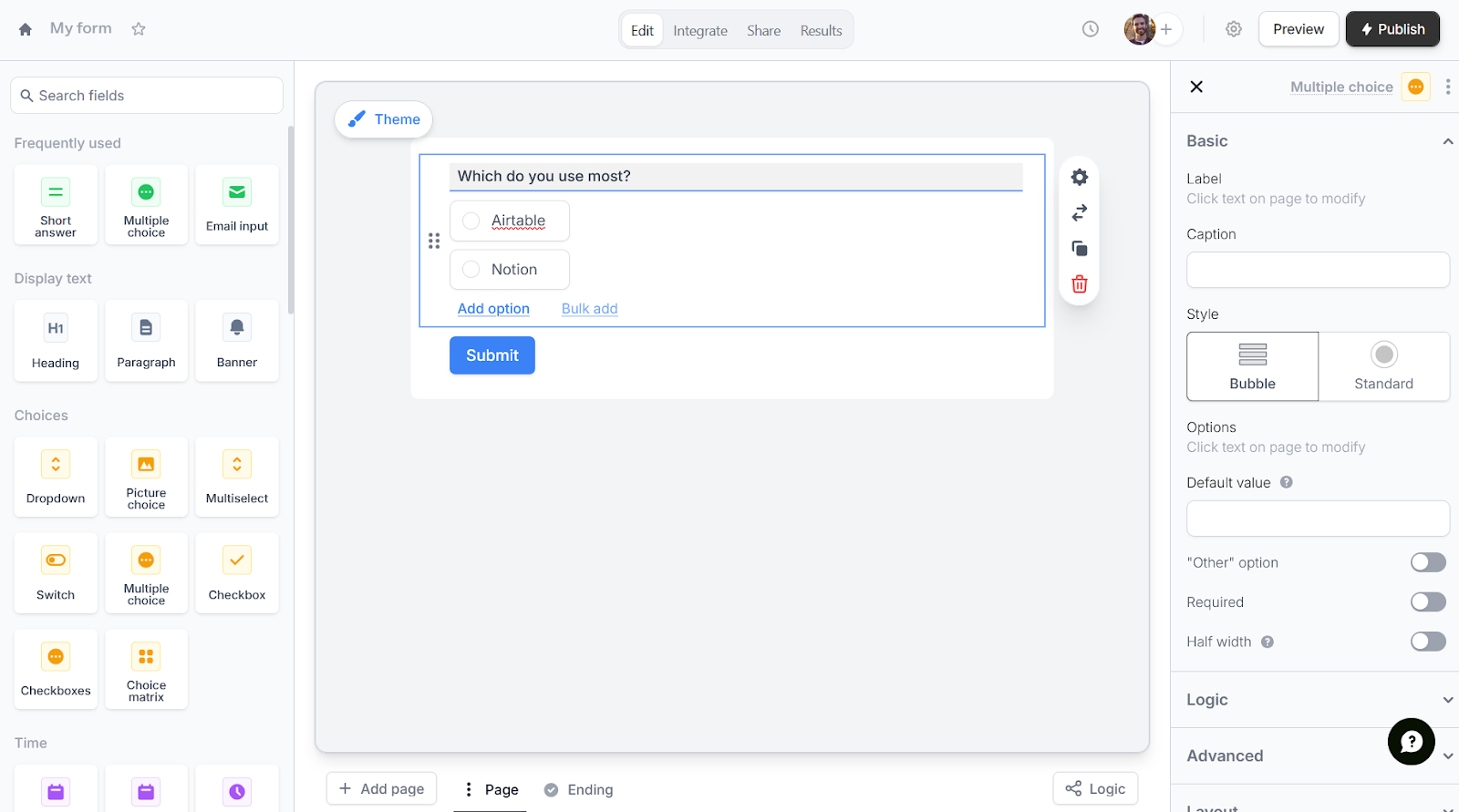The image size is (1459, 812).
Task: Switch to the Integrate tab
Action: pyautogui.click(x=700, y=31)
